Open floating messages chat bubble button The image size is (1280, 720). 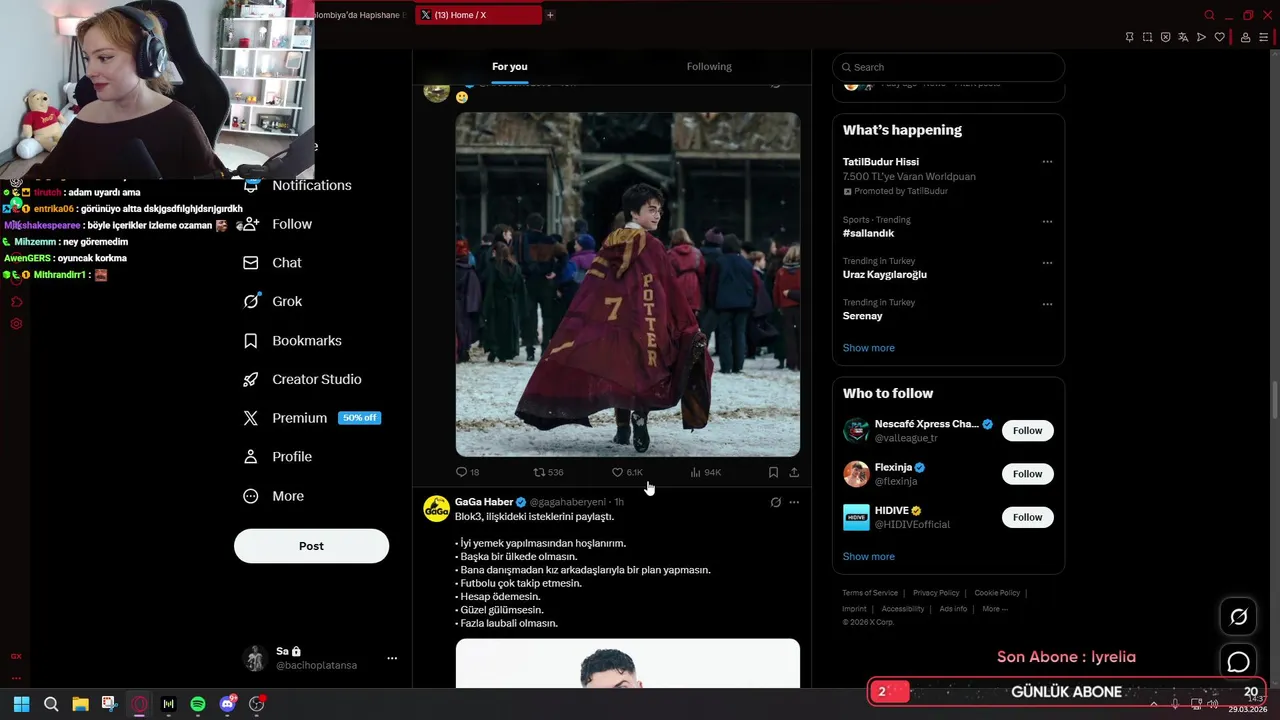[x=1238, y=662]
